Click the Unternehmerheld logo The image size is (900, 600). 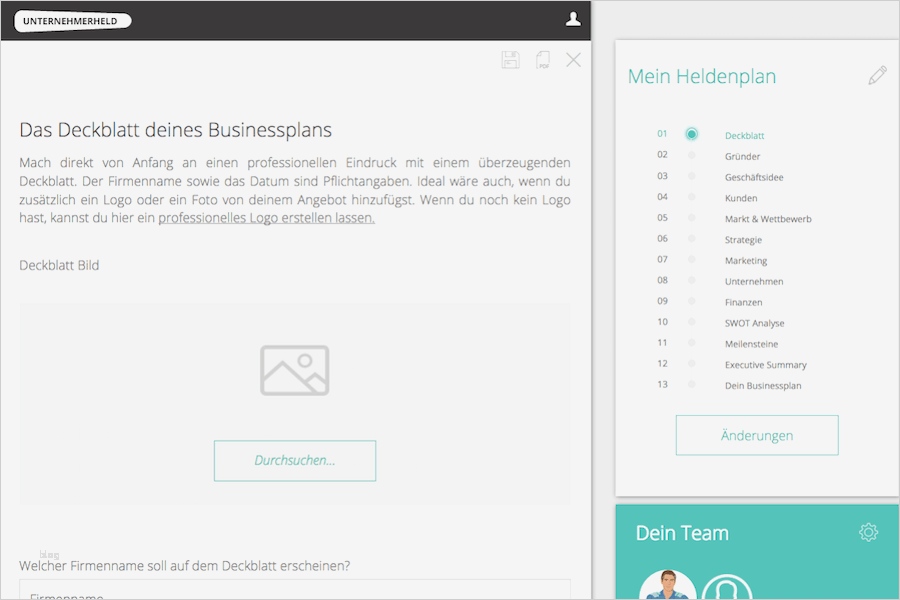click(x=72, y=20)
